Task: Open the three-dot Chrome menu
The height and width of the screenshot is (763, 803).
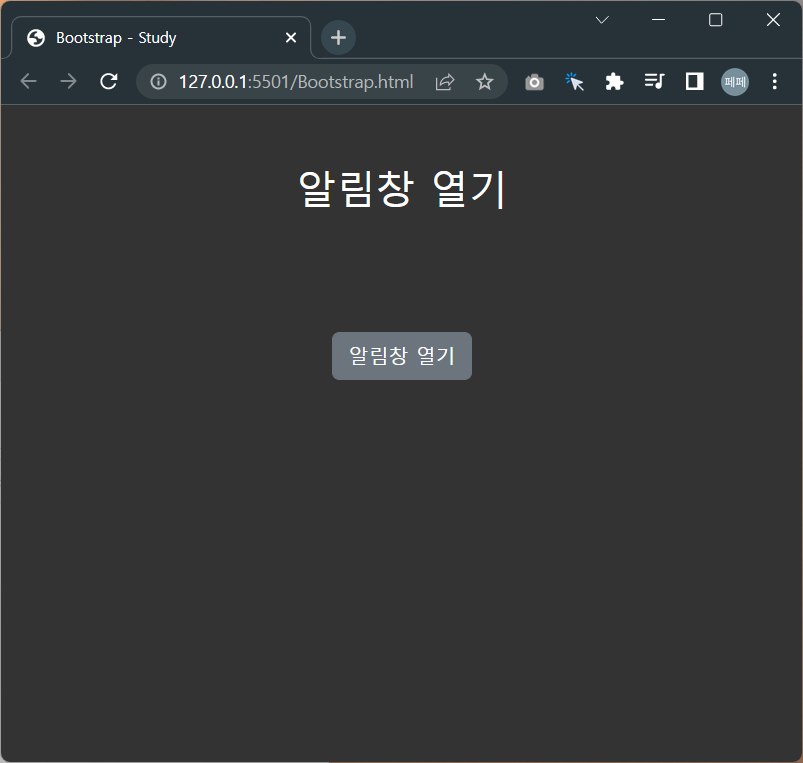Action: 775,81
